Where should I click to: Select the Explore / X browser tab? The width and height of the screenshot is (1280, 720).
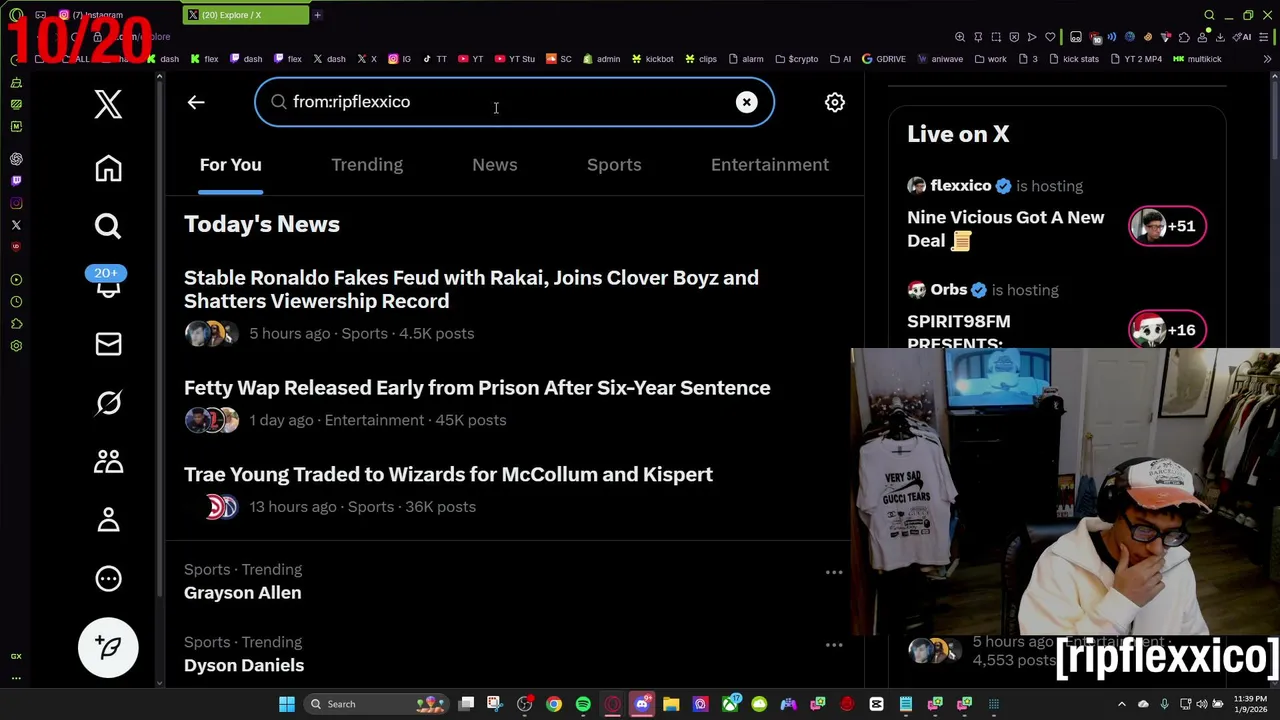[x=245, y=15]
